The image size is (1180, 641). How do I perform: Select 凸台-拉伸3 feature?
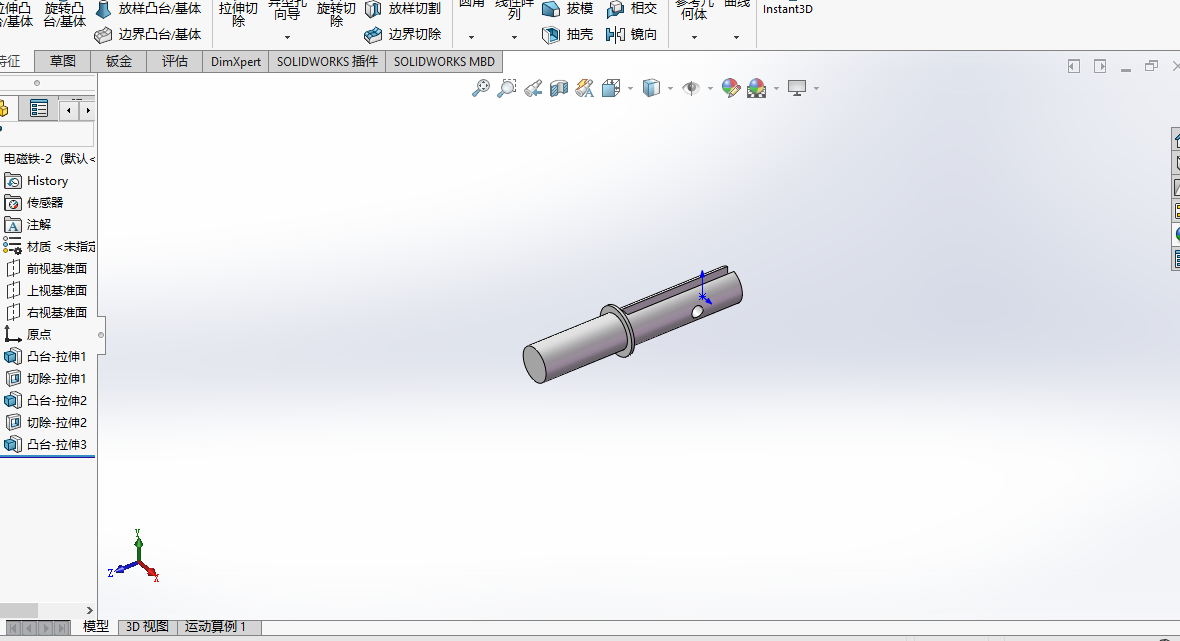[x=45, y=445]
